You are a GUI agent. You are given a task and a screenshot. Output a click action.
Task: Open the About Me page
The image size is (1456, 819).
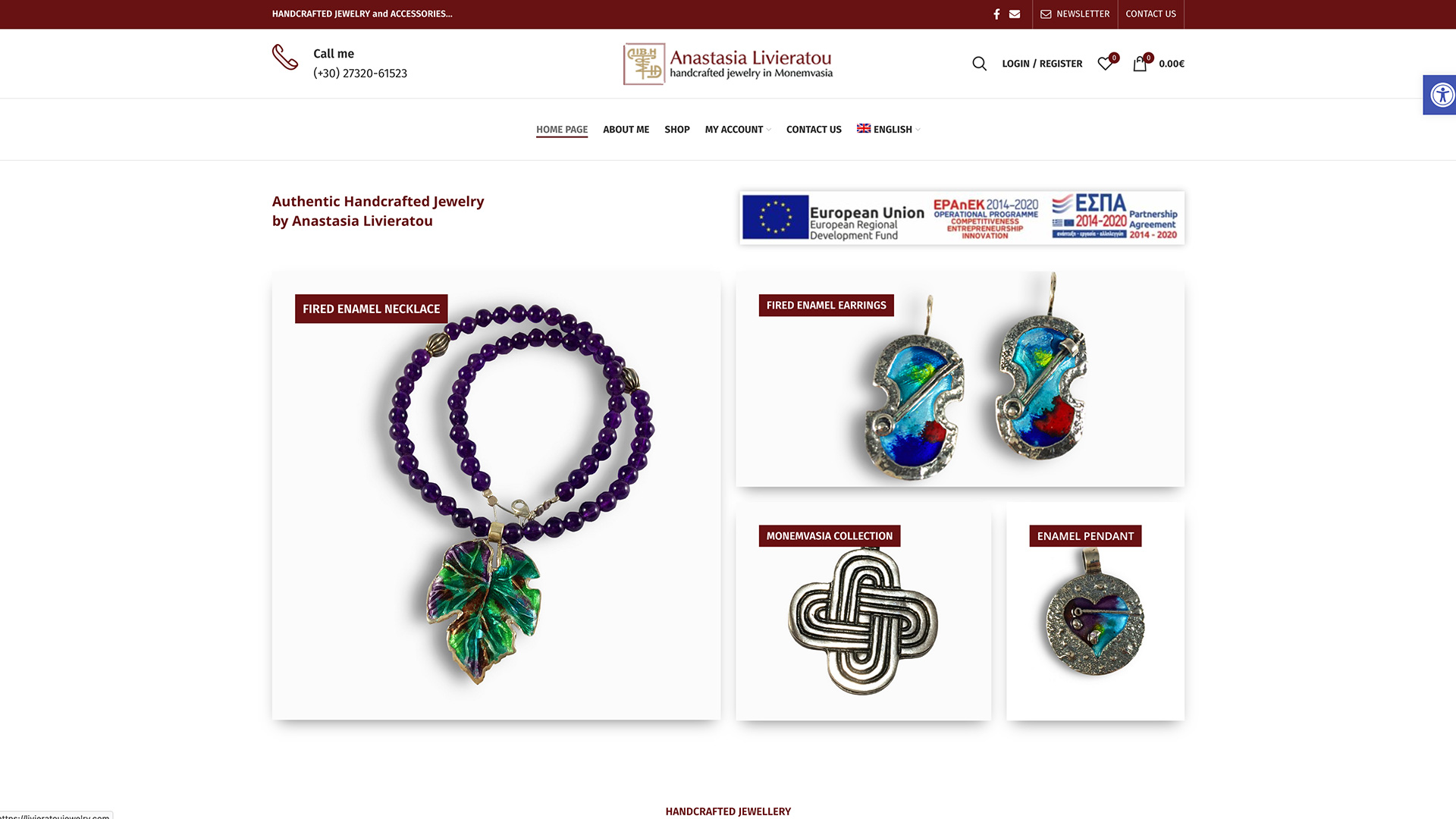626,130
